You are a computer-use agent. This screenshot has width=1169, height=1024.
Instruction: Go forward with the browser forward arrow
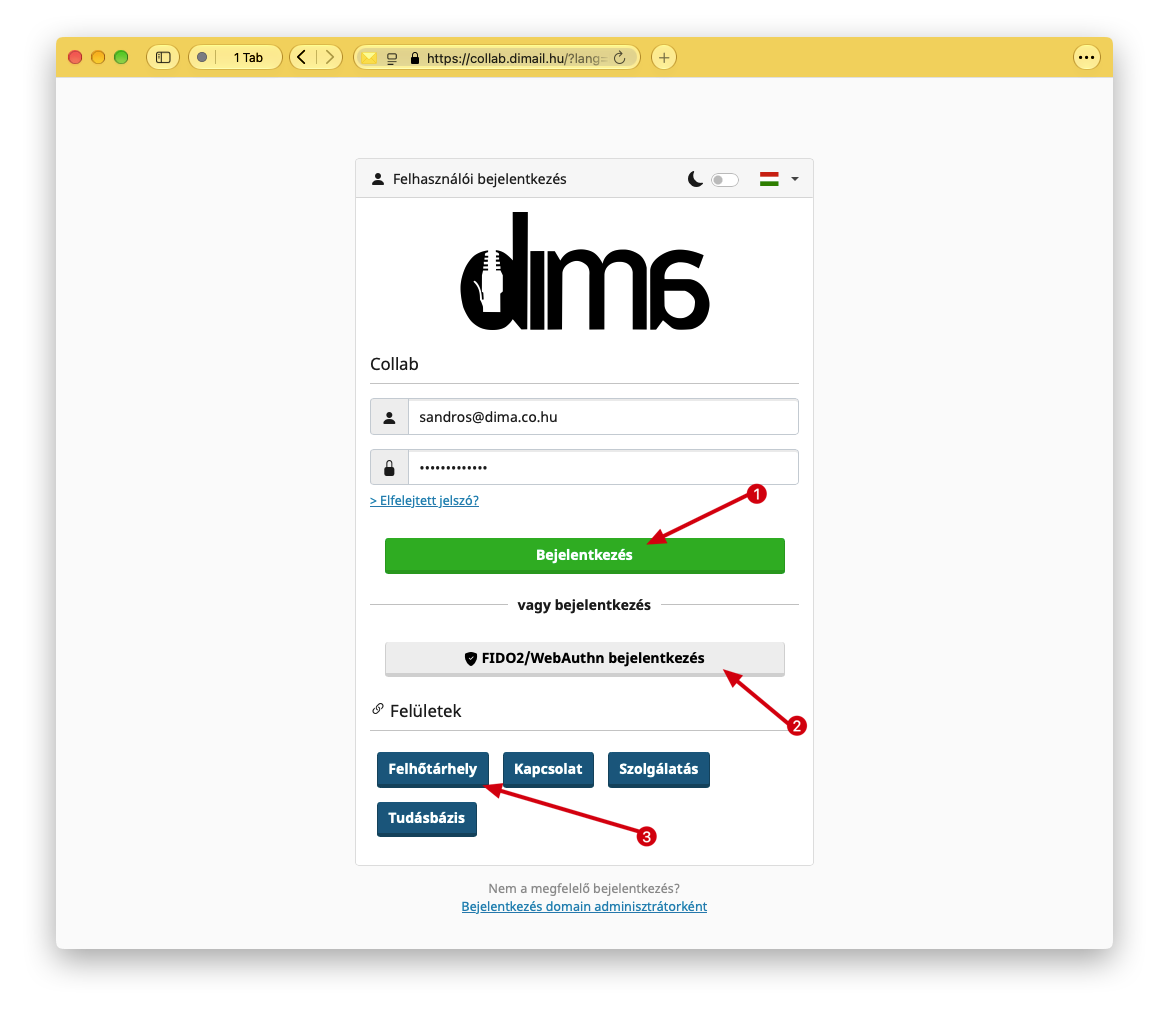point(329,57)
